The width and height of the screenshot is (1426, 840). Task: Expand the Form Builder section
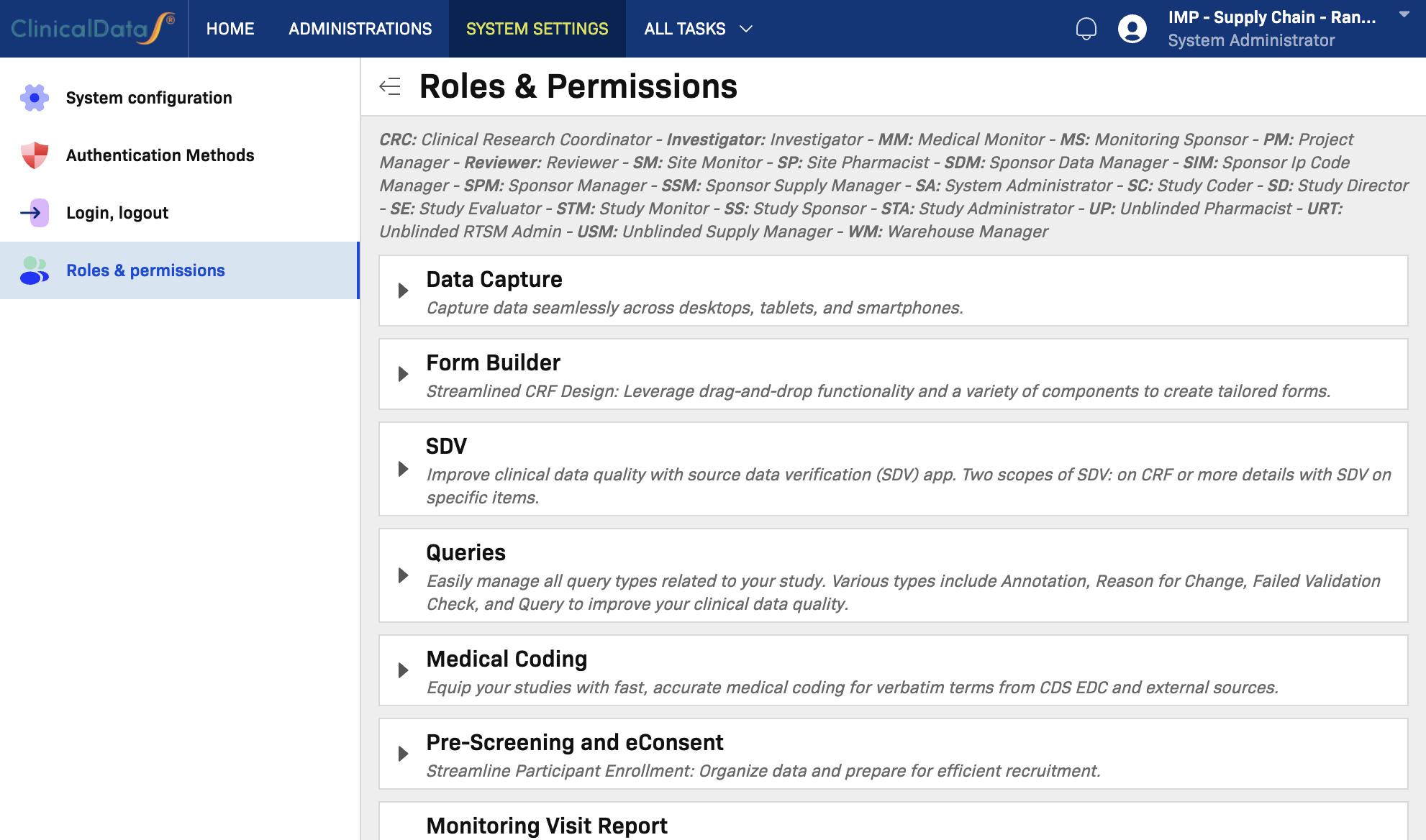pos(402,374)
